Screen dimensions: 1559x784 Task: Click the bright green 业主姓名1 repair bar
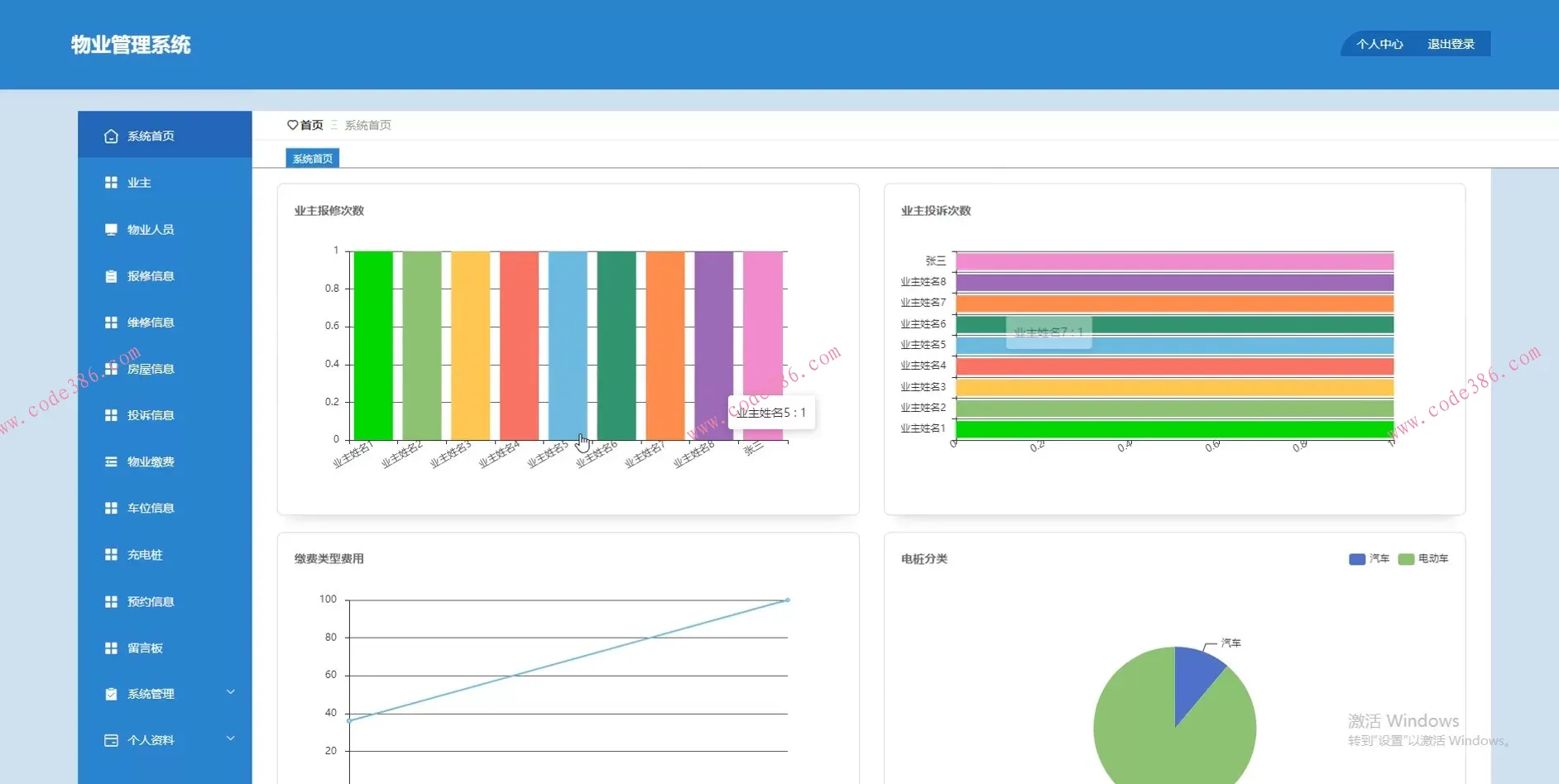point(373,346)
